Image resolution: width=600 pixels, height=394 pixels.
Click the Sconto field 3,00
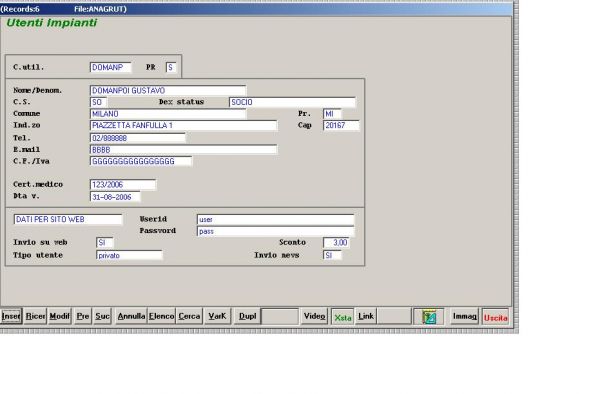coord(336,243)
